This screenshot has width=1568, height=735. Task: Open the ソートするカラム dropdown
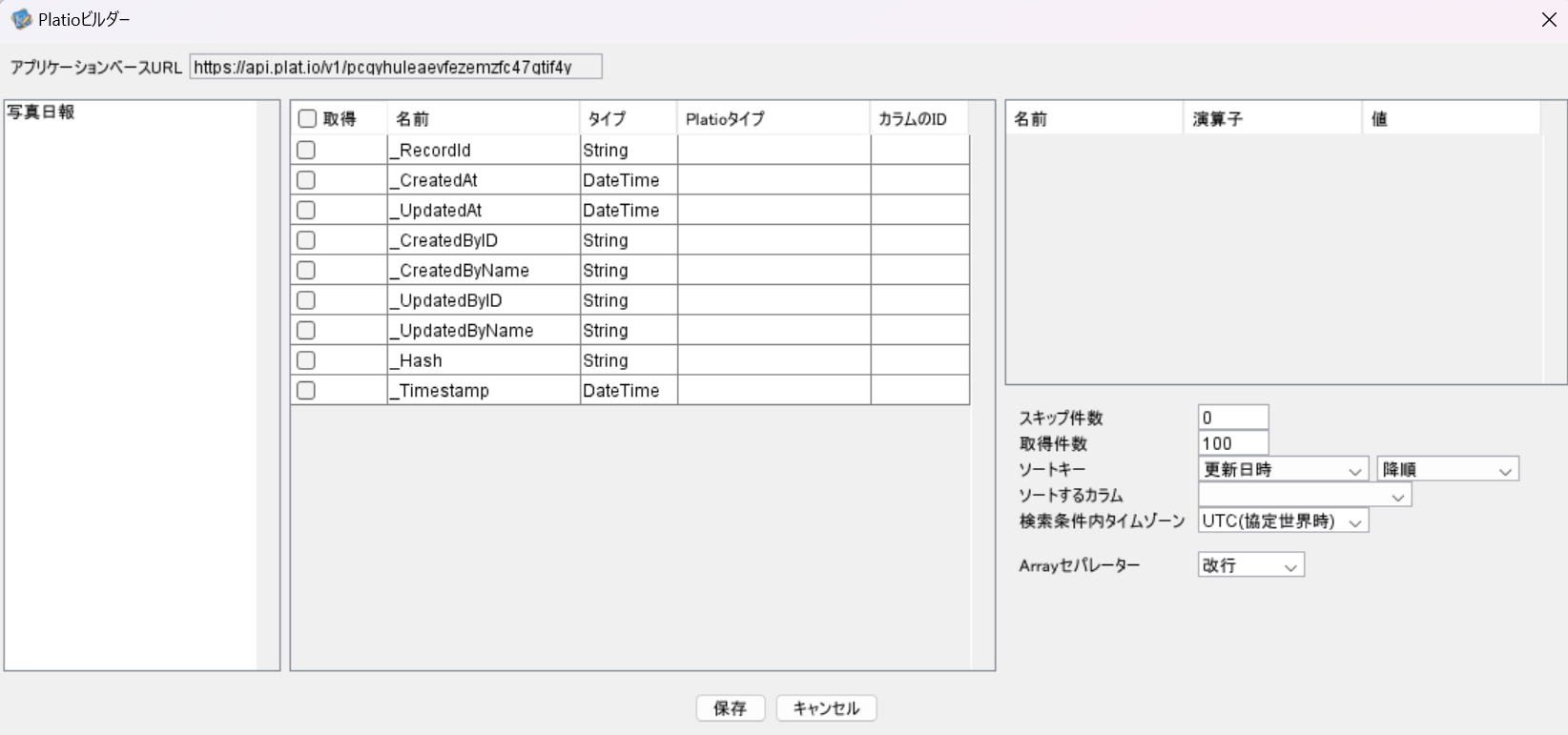(x=1305, y=496)
